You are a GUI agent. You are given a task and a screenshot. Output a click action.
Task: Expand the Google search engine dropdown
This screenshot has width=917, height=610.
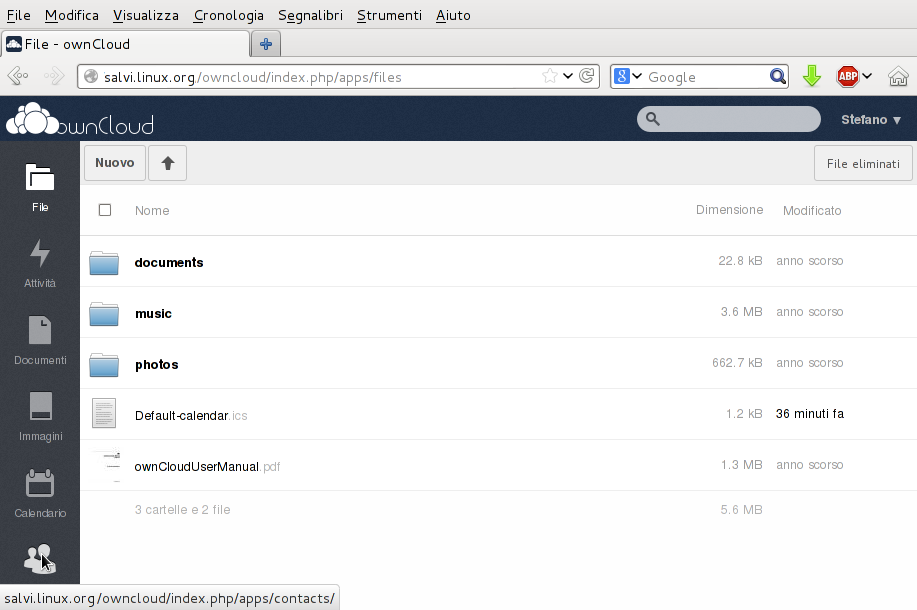(x=628, y=77)
